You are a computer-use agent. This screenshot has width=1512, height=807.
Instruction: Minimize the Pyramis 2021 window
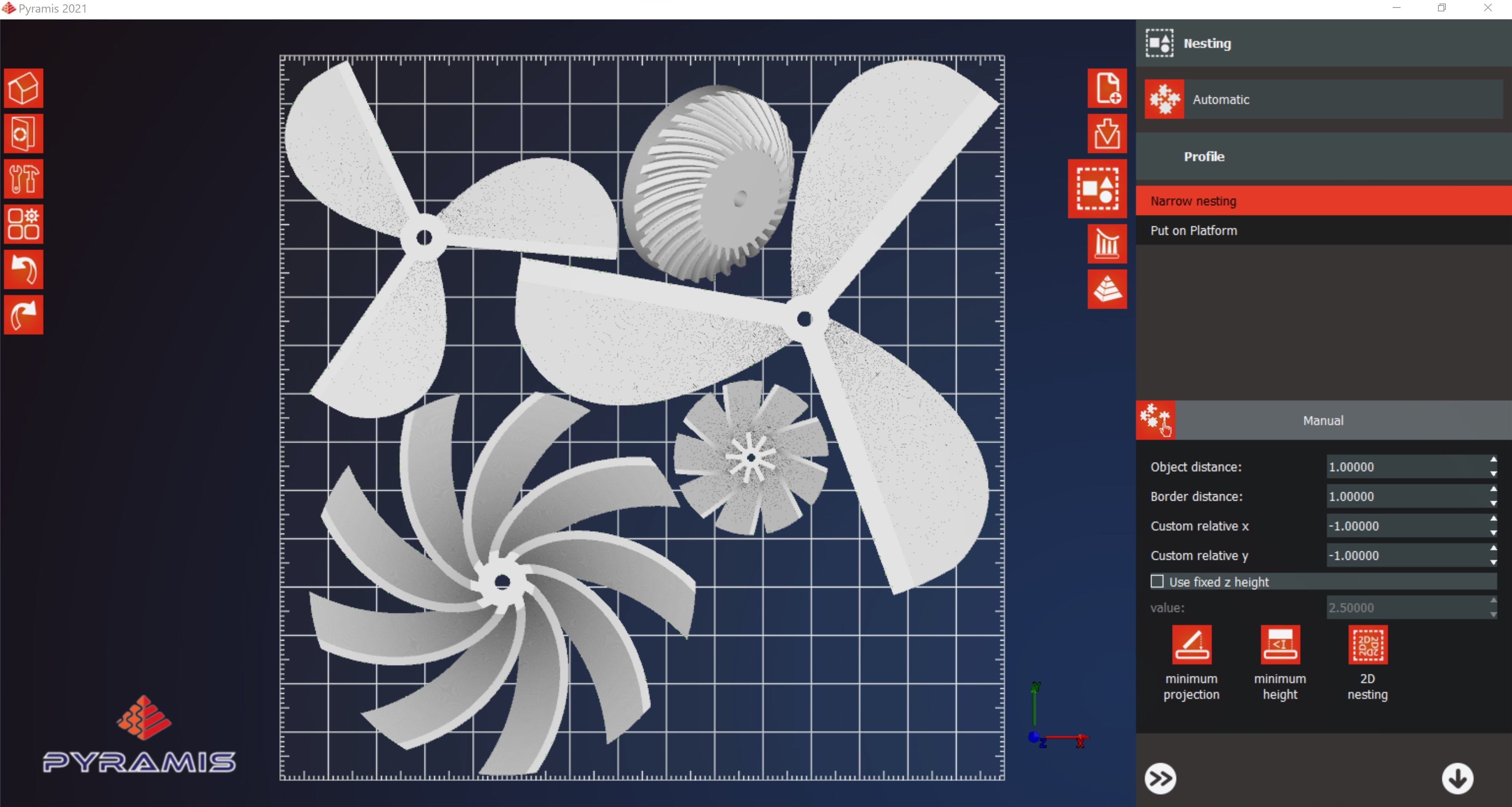pyautogui.click(x=1396, y=7)
